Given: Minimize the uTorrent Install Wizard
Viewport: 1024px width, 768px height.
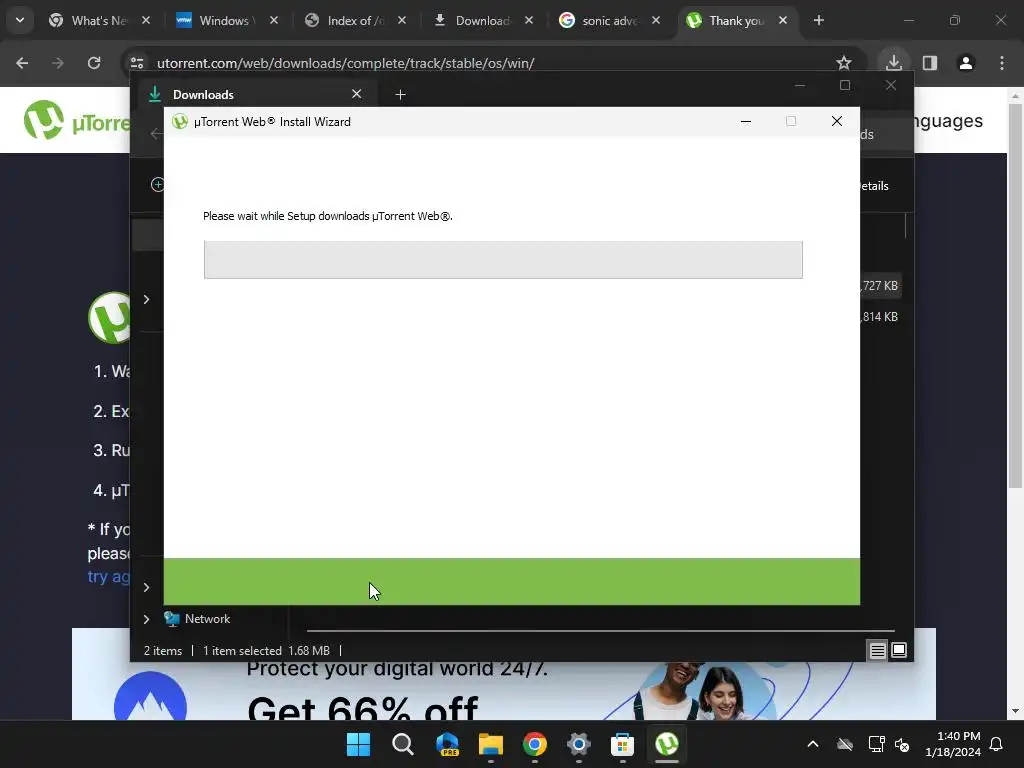Looking at the screenshot, I should [x=746, y=121].
